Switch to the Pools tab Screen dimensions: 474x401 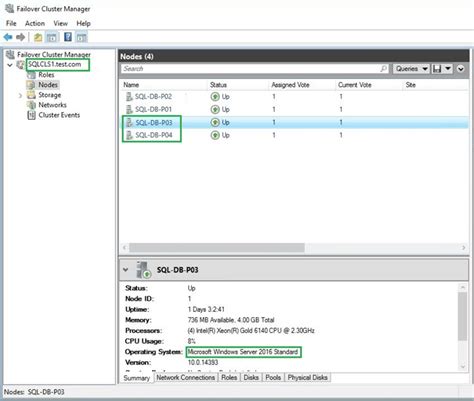[273, 377]
